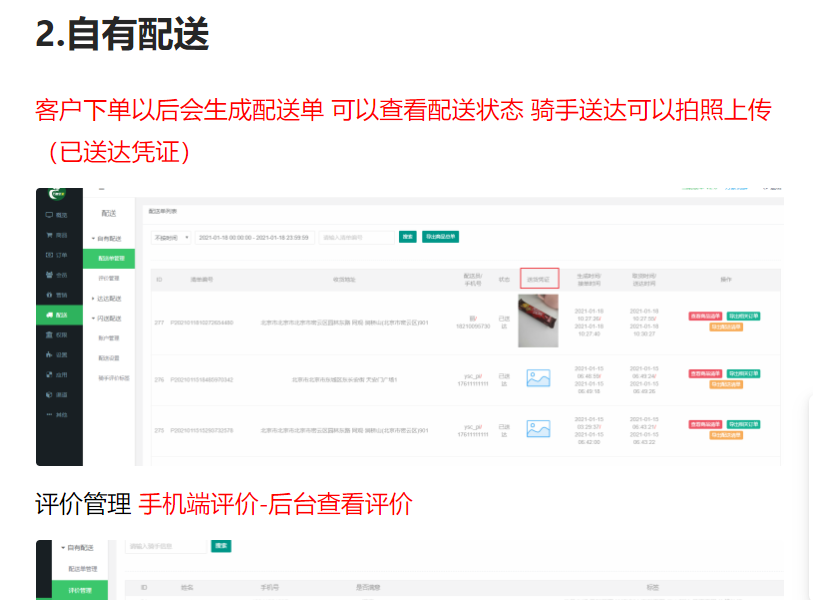This screenshot has width=813, height=600.
Task: Open 设置 via the sidebar icon
Action: point(49,355)
